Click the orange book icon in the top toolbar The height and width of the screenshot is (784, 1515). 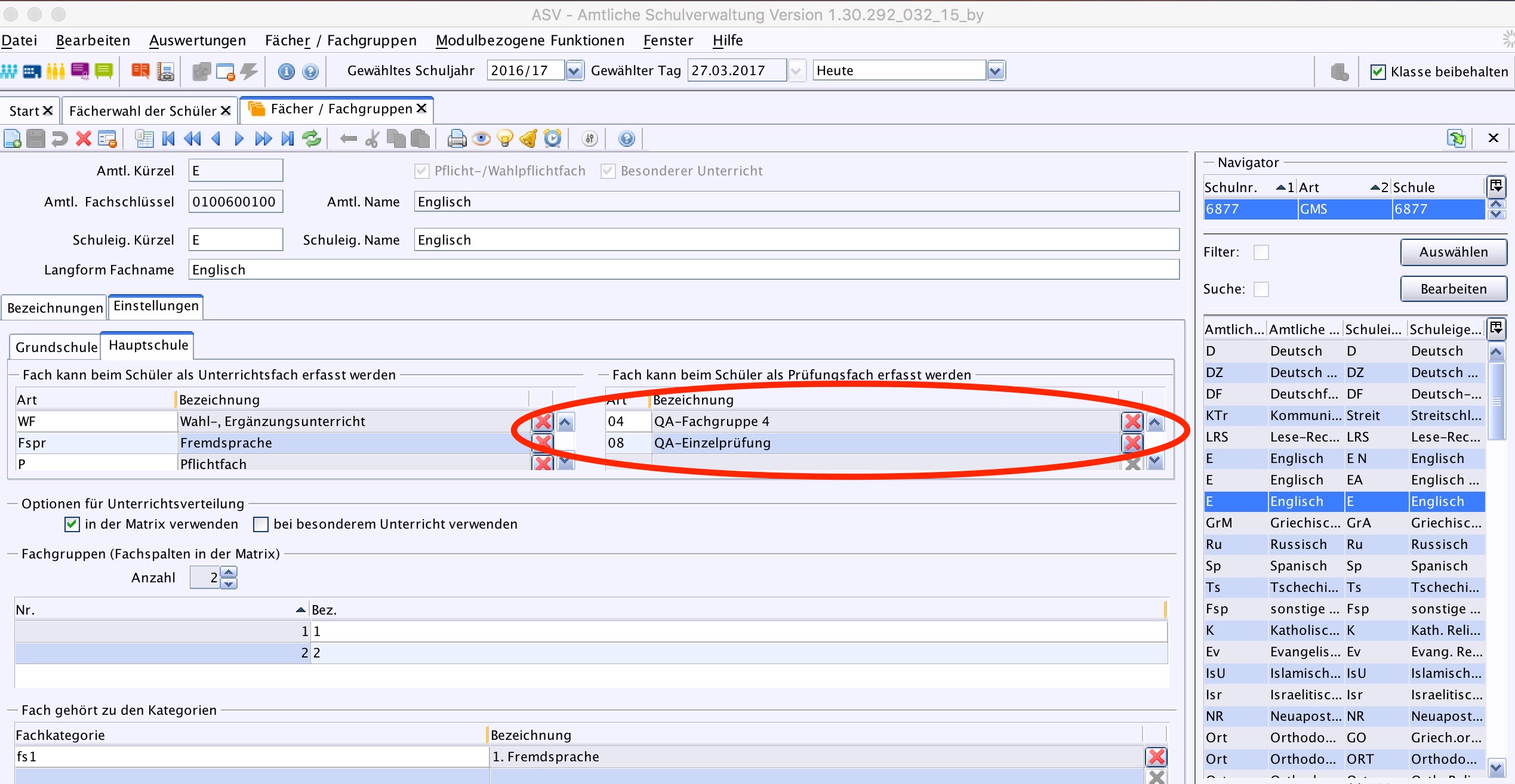point(140,72)
